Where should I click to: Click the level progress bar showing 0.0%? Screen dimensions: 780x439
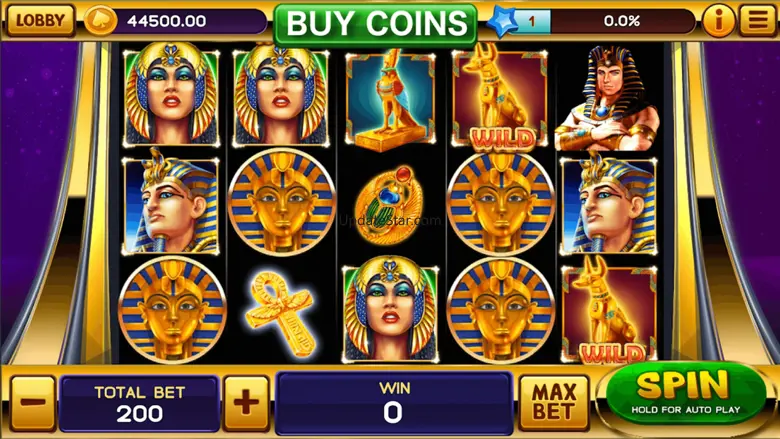click(606, 21)
